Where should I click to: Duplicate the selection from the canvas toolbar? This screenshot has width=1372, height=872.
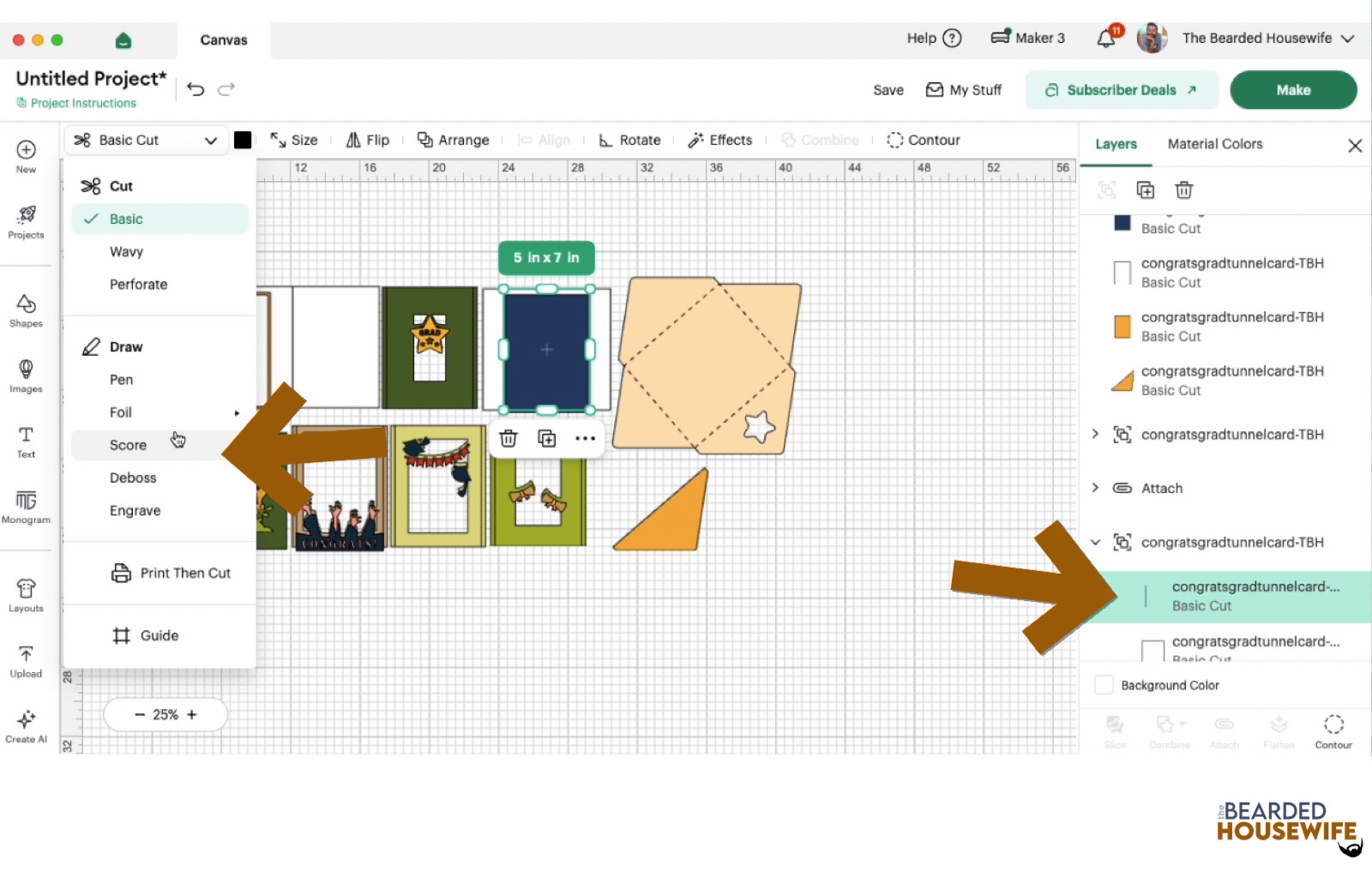click(547, 439)
